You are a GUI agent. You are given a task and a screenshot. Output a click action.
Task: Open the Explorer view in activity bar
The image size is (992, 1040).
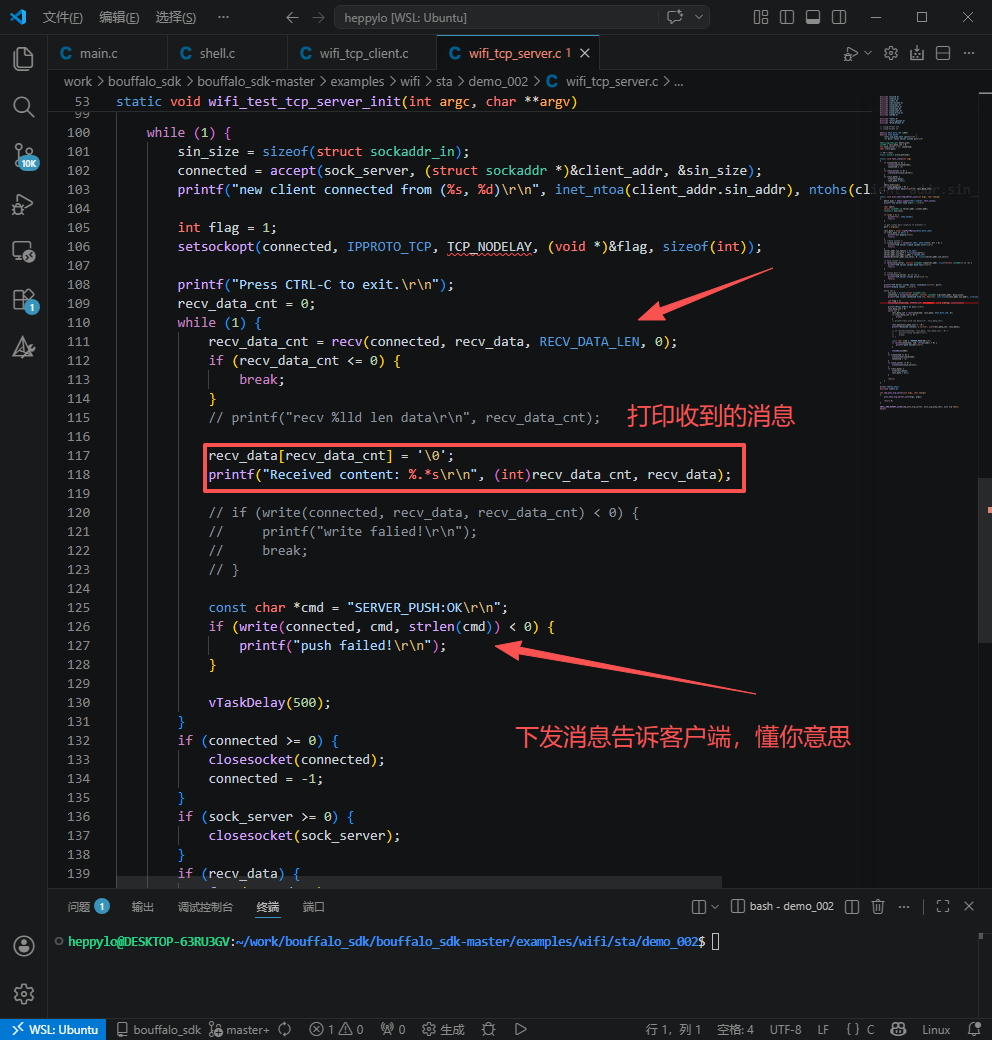click(23, 59)
